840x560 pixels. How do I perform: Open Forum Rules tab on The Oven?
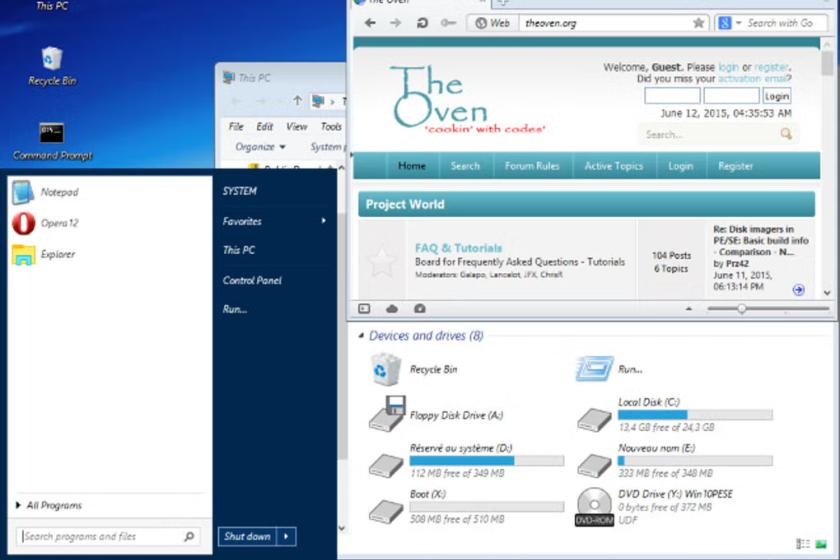click(532, 166)
